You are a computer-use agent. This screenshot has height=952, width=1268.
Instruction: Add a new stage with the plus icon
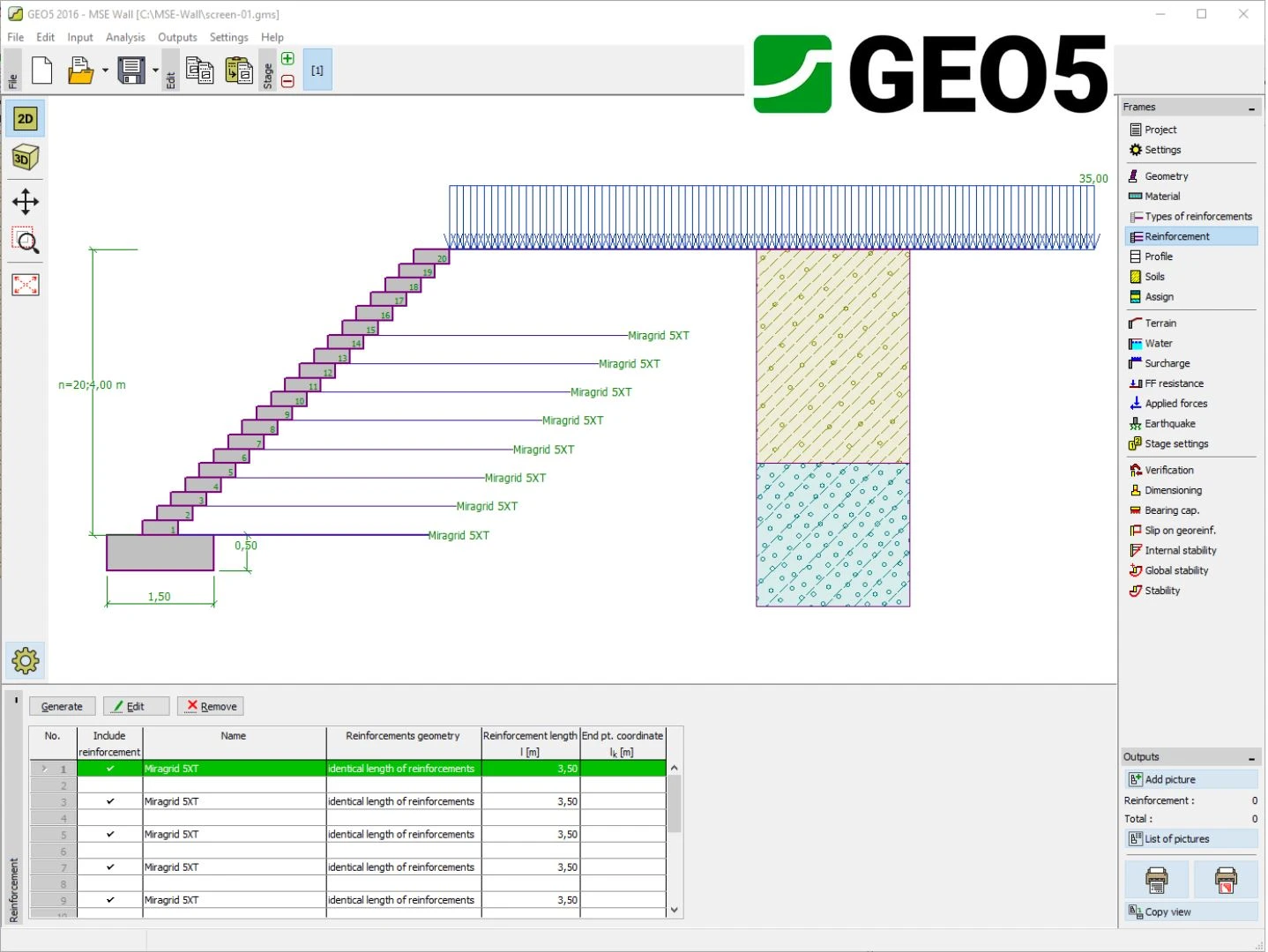(287, 57)
